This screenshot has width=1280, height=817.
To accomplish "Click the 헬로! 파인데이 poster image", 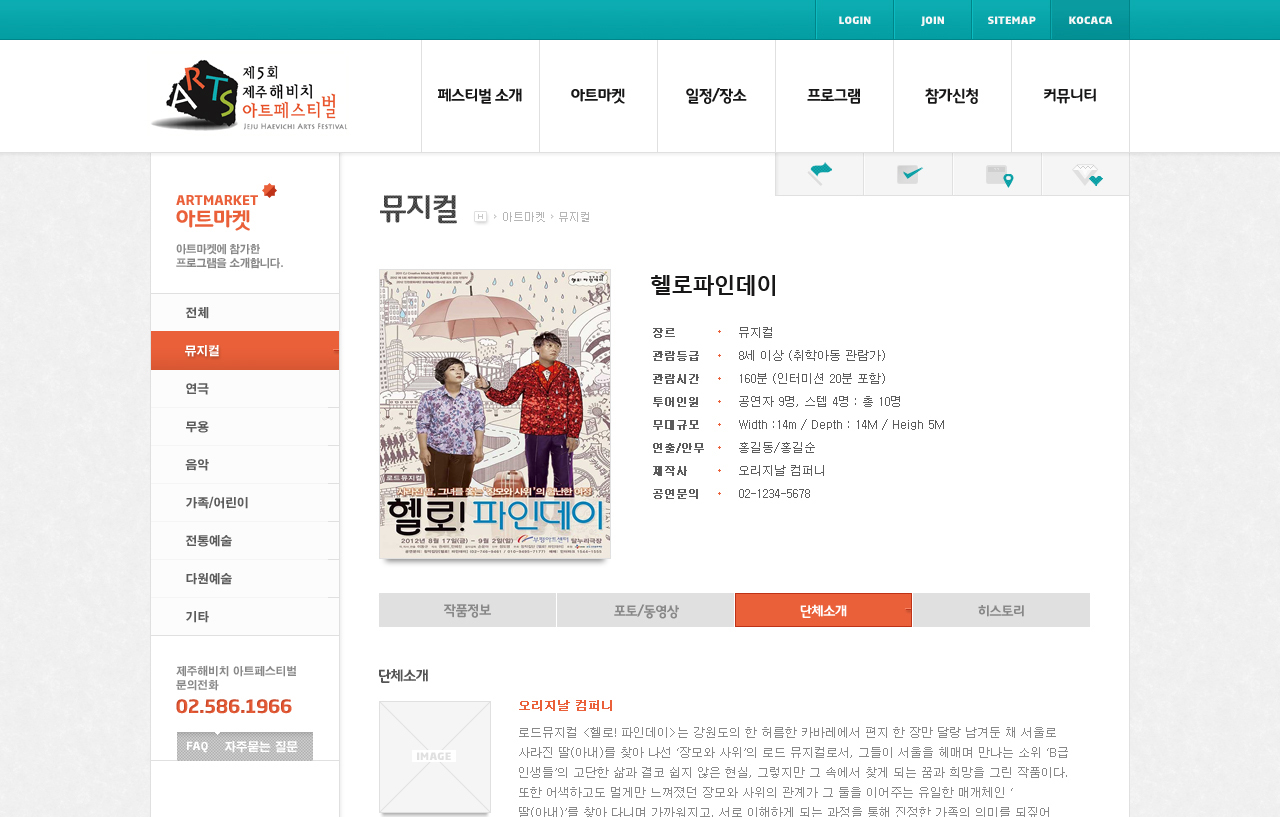I will click(x=495, y=414).
